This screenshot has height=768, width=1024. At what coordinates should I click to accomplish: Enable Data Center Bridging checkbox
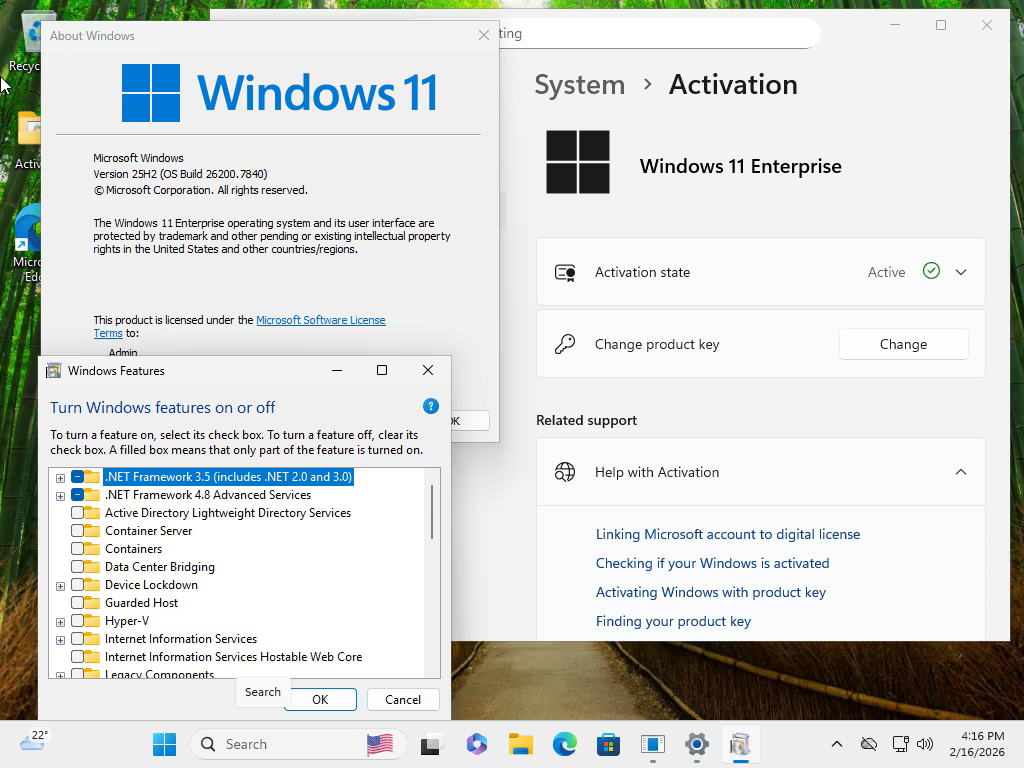(x=77, y=567)
